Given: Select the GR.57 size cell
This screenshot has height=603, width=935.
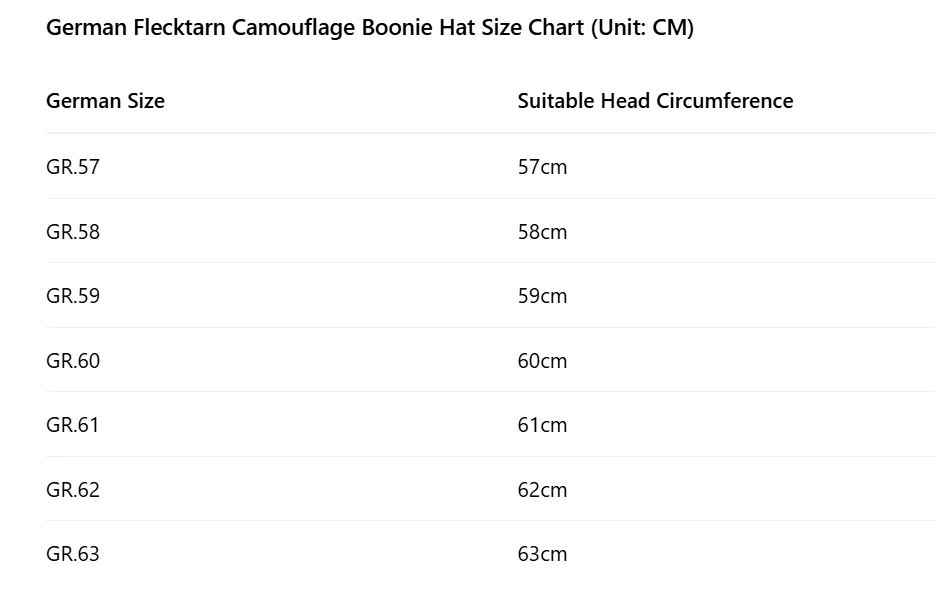Looking at the screenshot, I should [x=73, y=167].
